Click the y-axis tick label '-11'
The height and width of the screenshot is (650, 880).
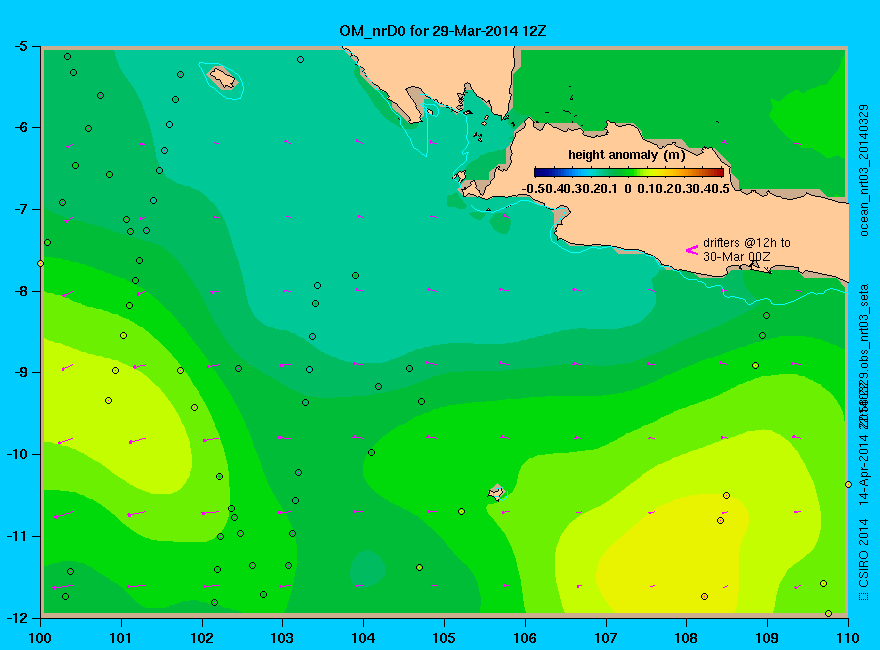point(17,536)
